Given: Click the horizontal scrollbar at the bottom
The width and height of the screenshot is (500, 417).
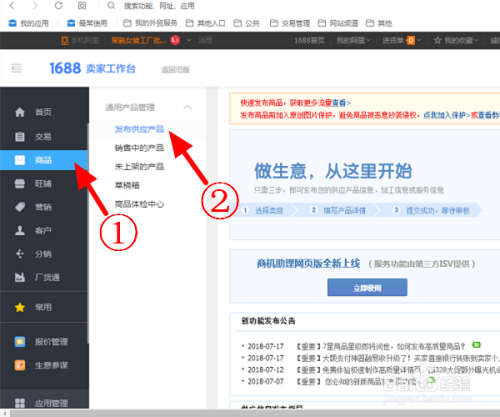Looking at the screenshot, I should pyautogui.click(x=255, y=413).
